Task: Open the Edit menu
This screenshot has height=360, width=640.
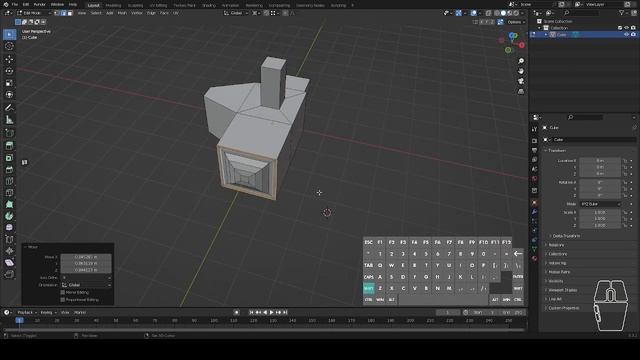Action: [x=26, y=4]
